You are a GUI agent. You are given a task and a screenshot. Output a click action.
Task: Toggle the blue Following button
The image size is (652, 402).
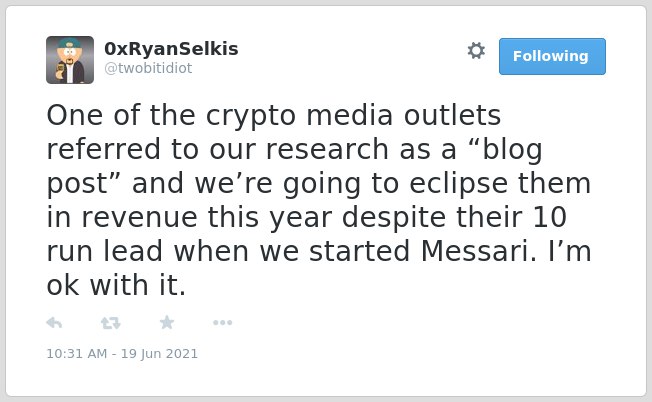552,57
